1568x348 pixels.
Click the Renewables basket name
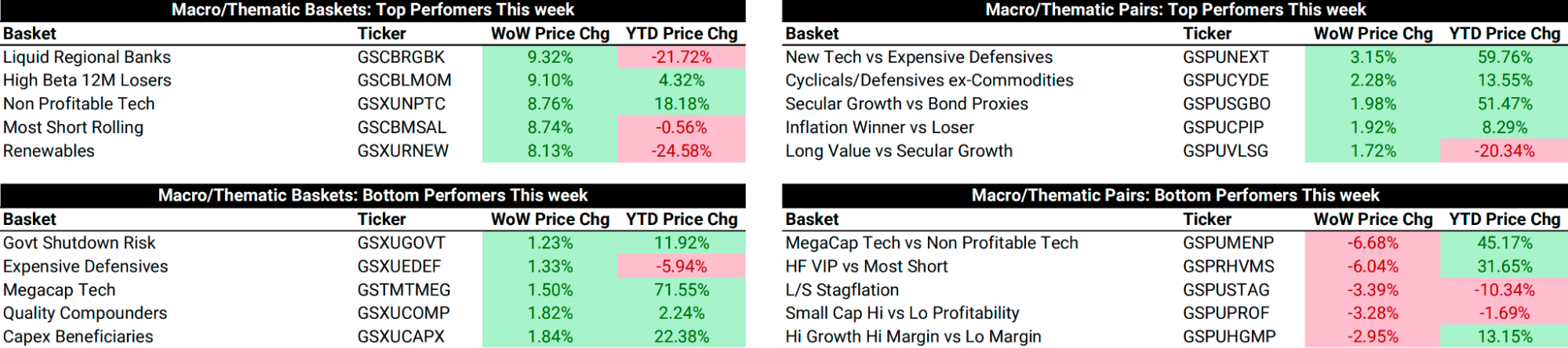tap(49, 151)
